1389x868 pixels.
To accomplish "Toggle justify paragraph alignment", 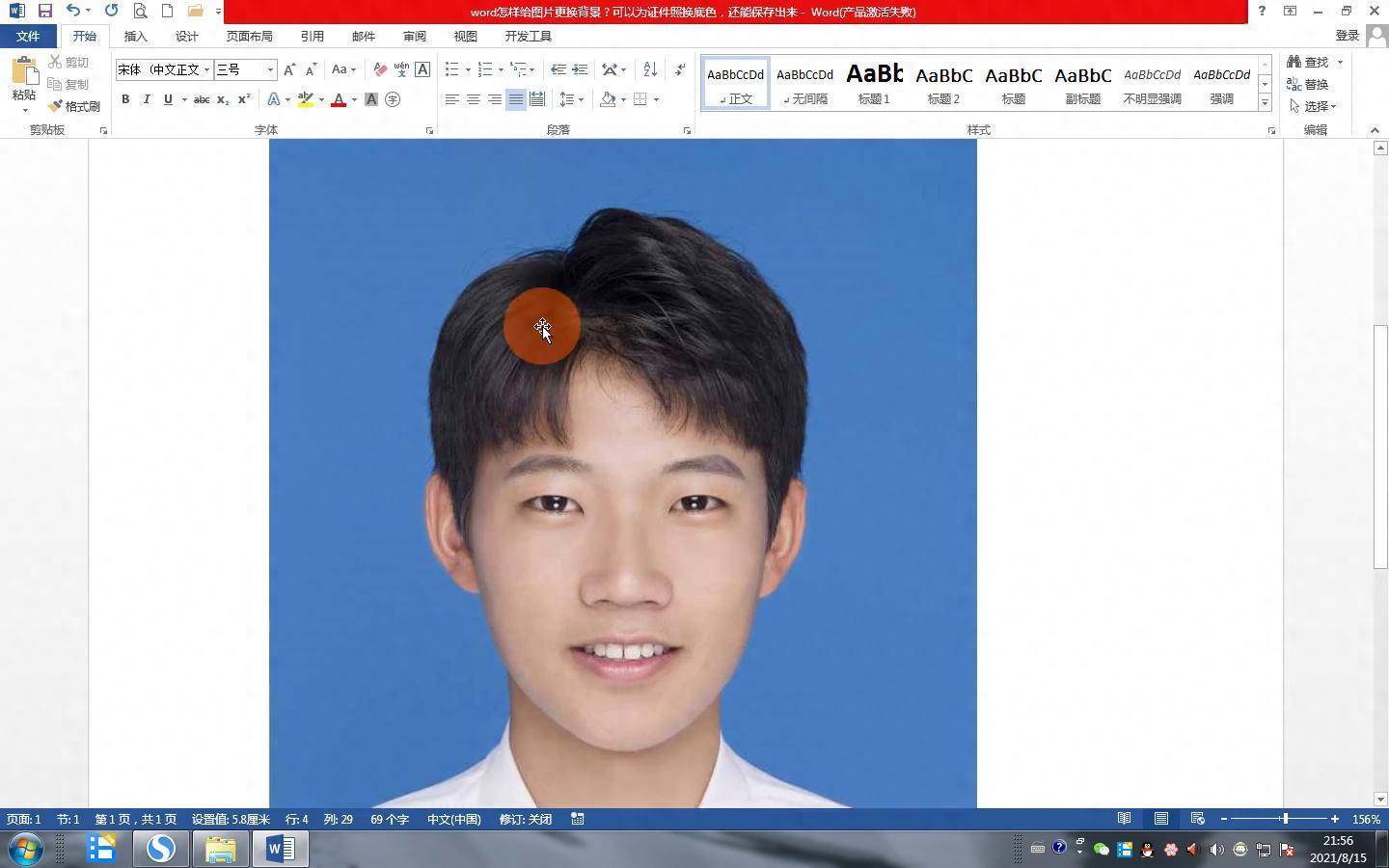I will click(x=516, y=99).
